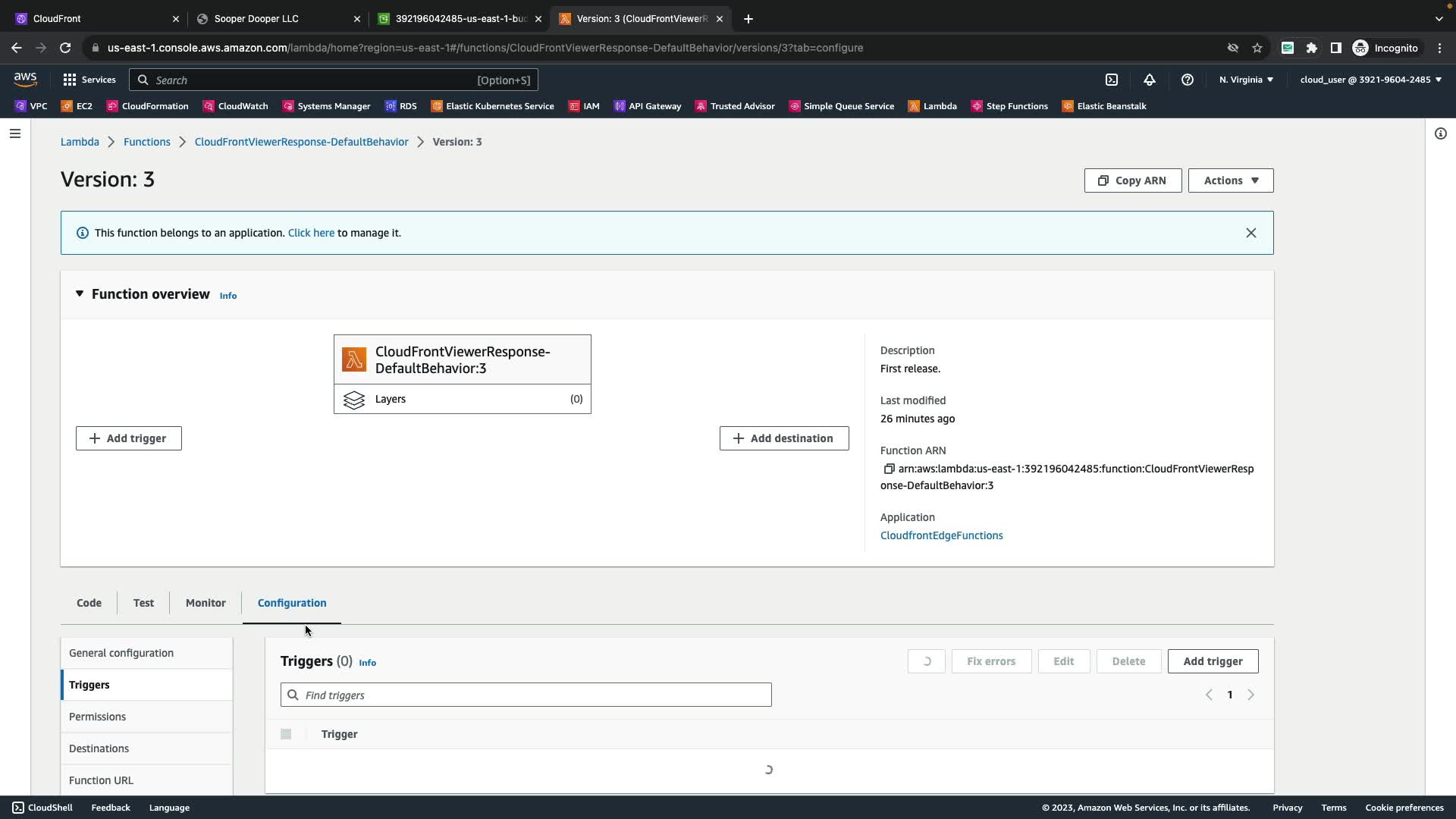
Task: Select all triggers checkbox in table header
Action: pyautogui.click(x=286, y=734)
